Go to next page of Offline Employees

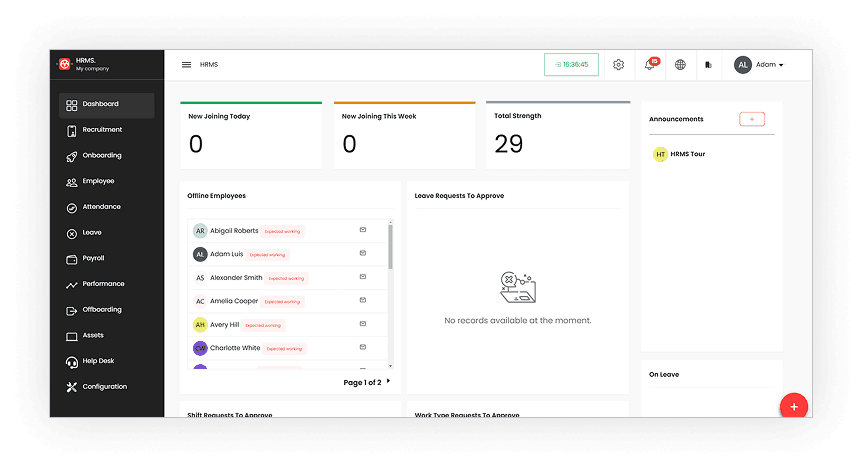click(x=388, y=382)
